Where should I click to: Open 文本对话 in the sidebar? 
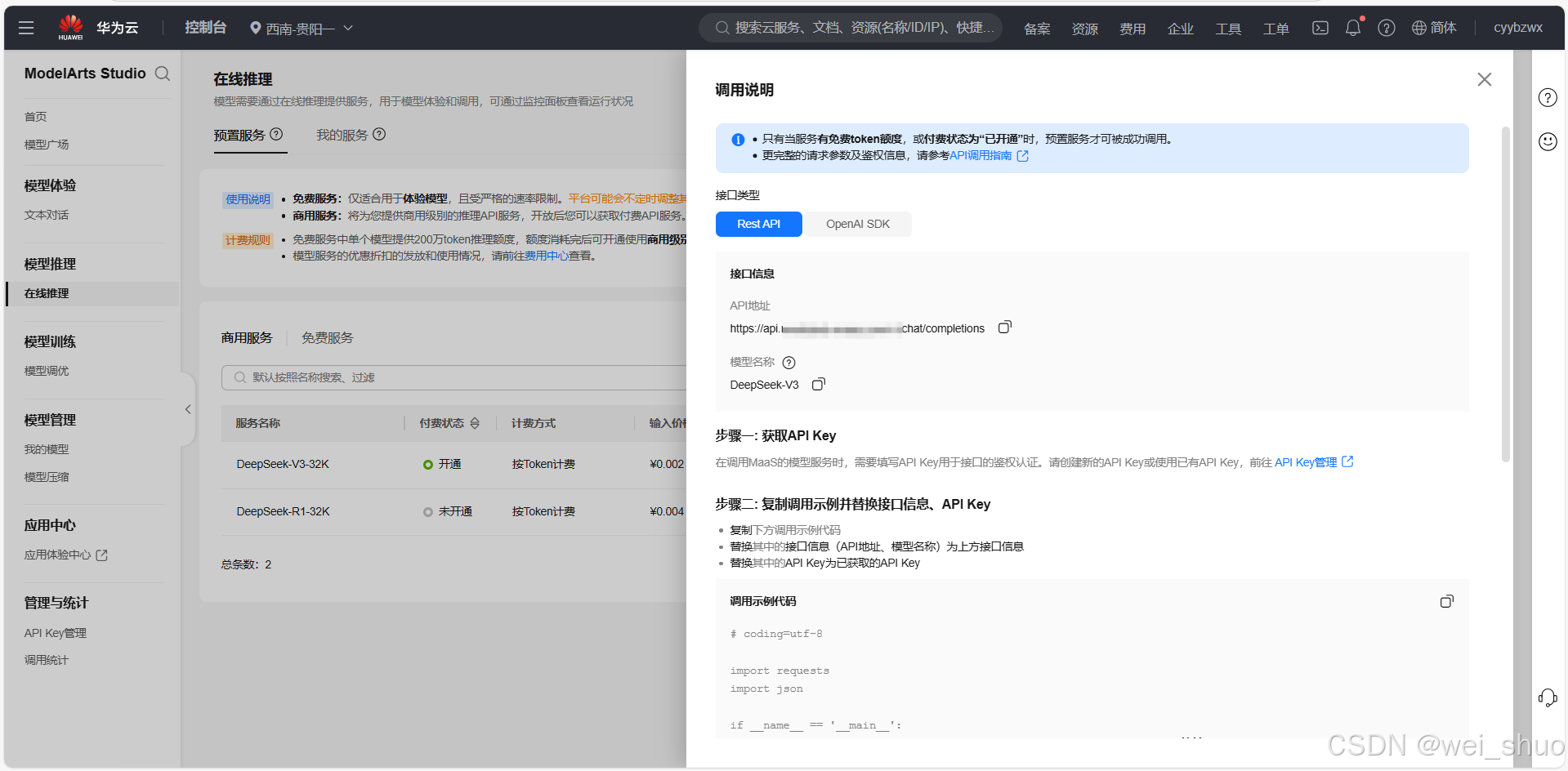(x=47, y=215)
